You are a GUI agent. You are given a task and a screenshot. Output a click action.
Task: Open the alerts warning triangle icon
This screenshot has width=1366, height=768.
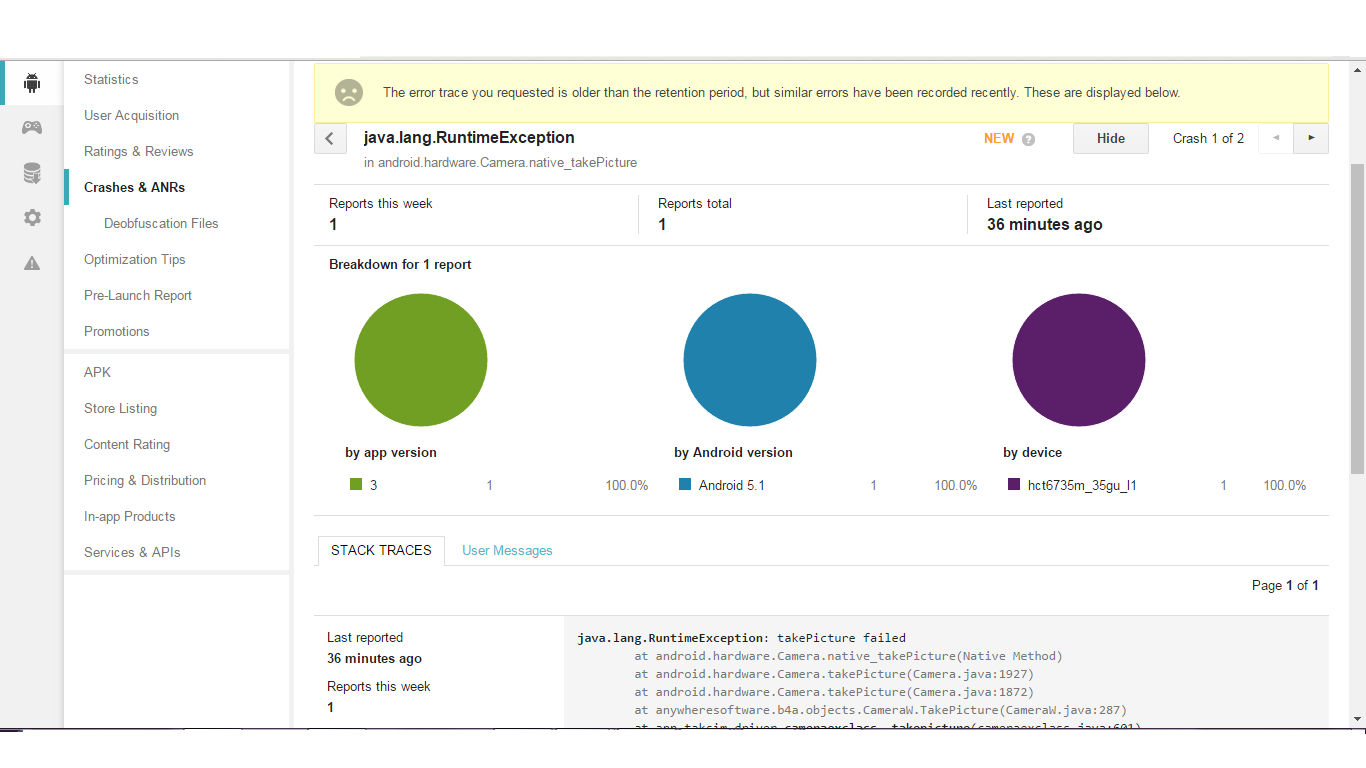tap(32, 263)
